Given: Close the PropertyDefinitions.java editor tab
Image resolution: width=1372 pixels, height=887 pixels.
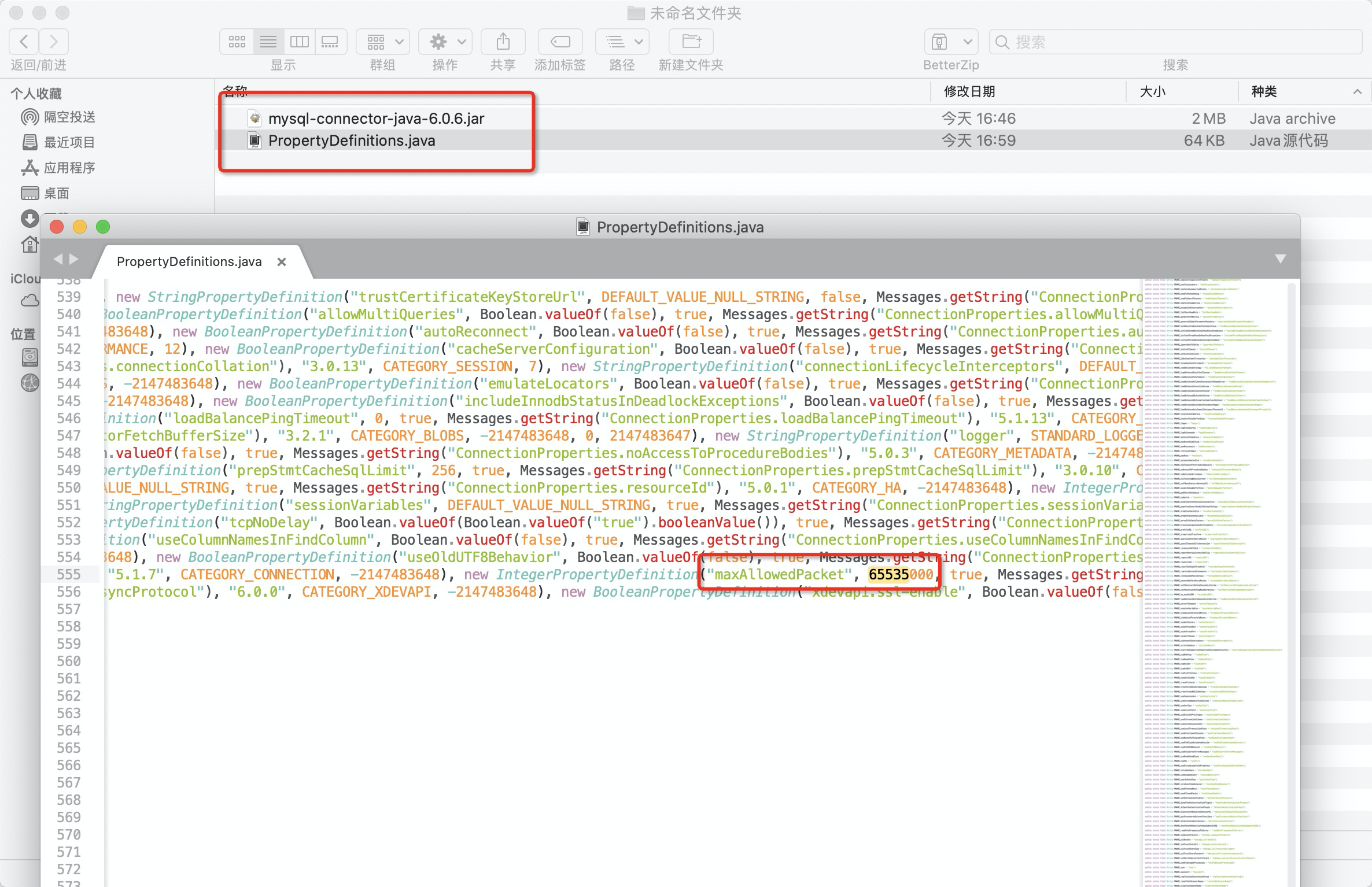Looking at the screenshot, I should 282,262.
